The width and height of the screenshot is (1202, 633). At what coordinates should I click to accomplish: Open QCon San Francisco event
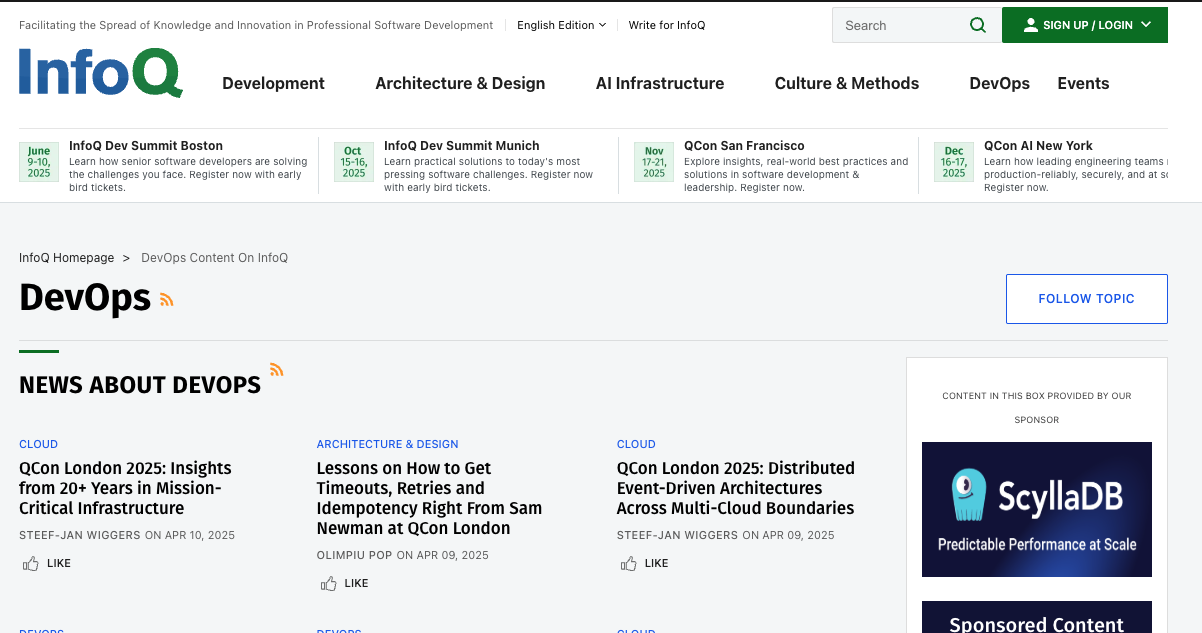pyautogui.click(x=744, y=146)
